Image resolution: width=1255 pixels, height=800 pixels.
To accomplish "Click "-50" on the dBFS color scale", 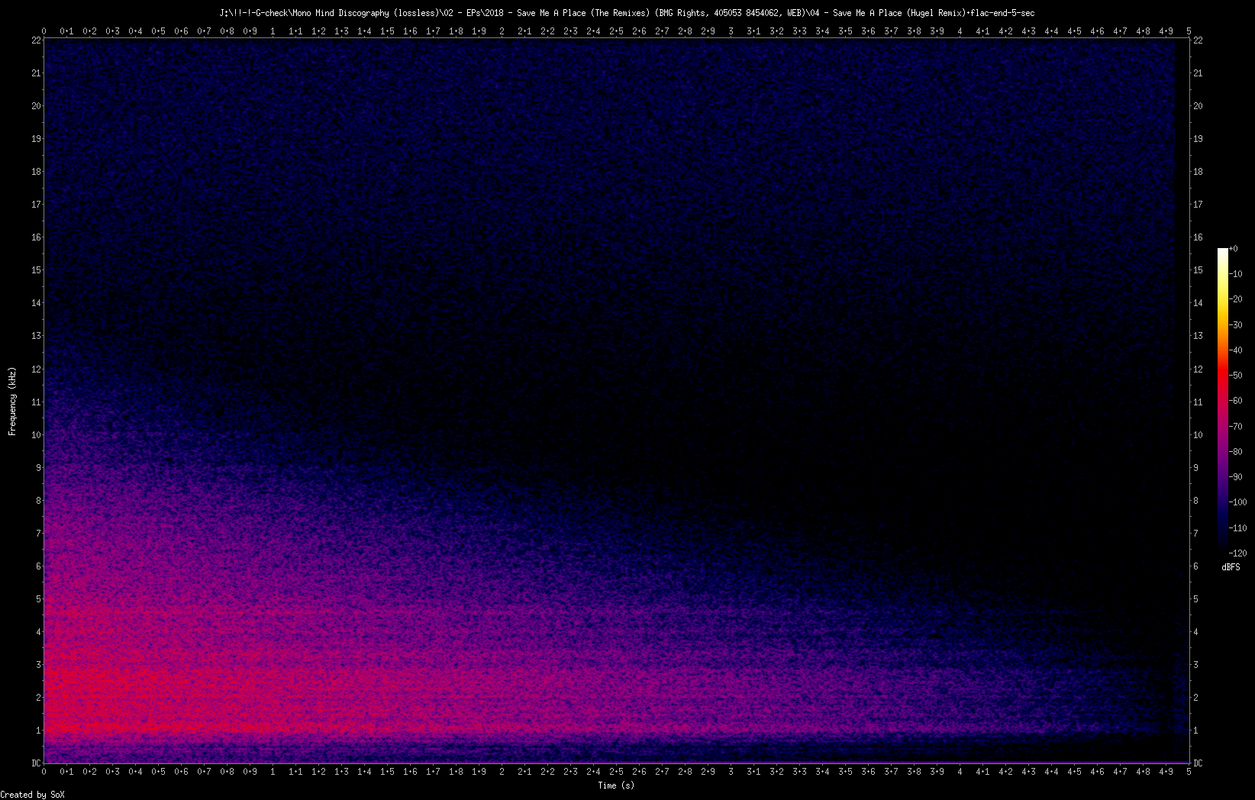I will pos(1236,375).
